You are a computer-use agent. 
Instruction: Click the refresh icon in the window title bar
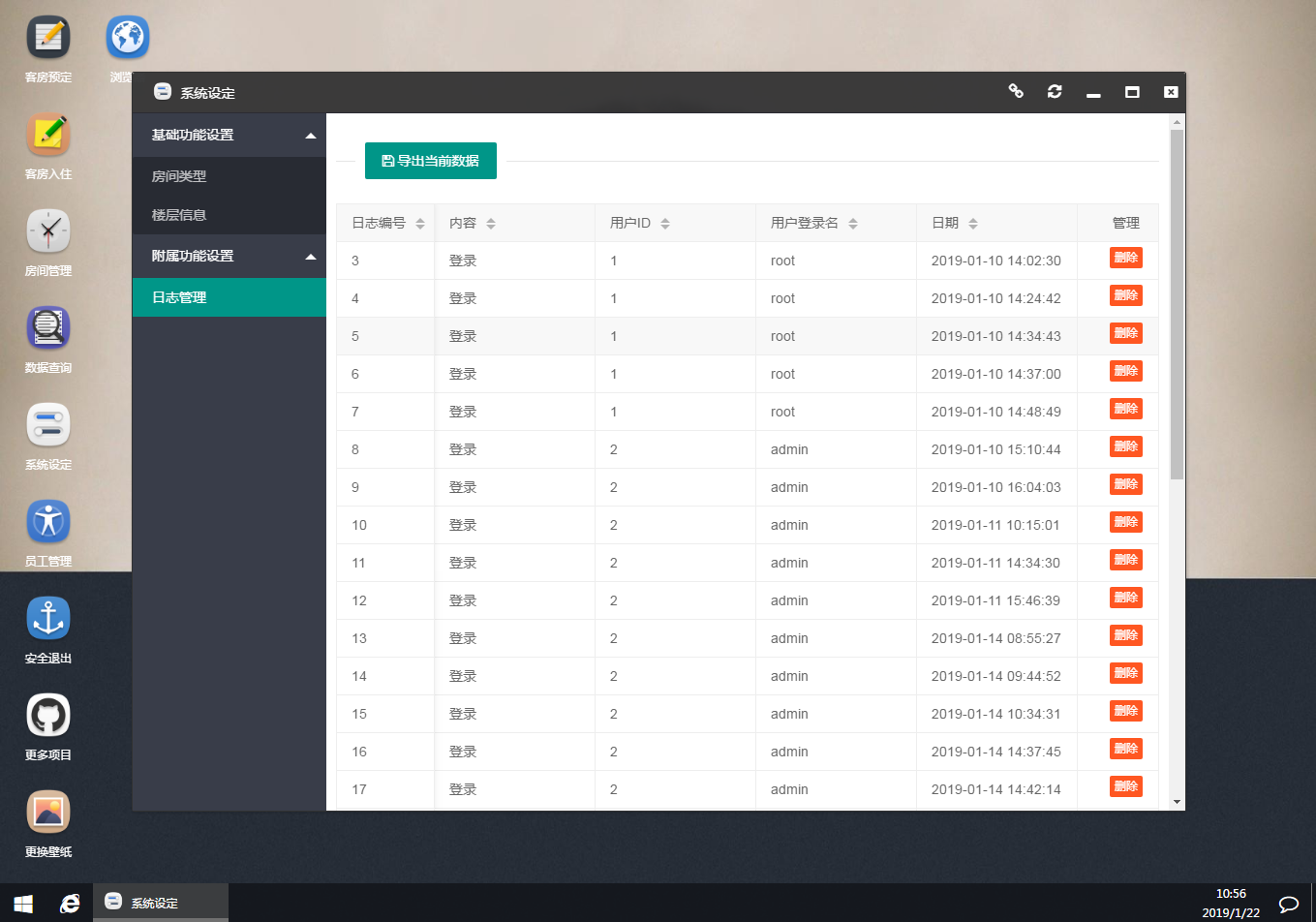tap(1055, 92)
